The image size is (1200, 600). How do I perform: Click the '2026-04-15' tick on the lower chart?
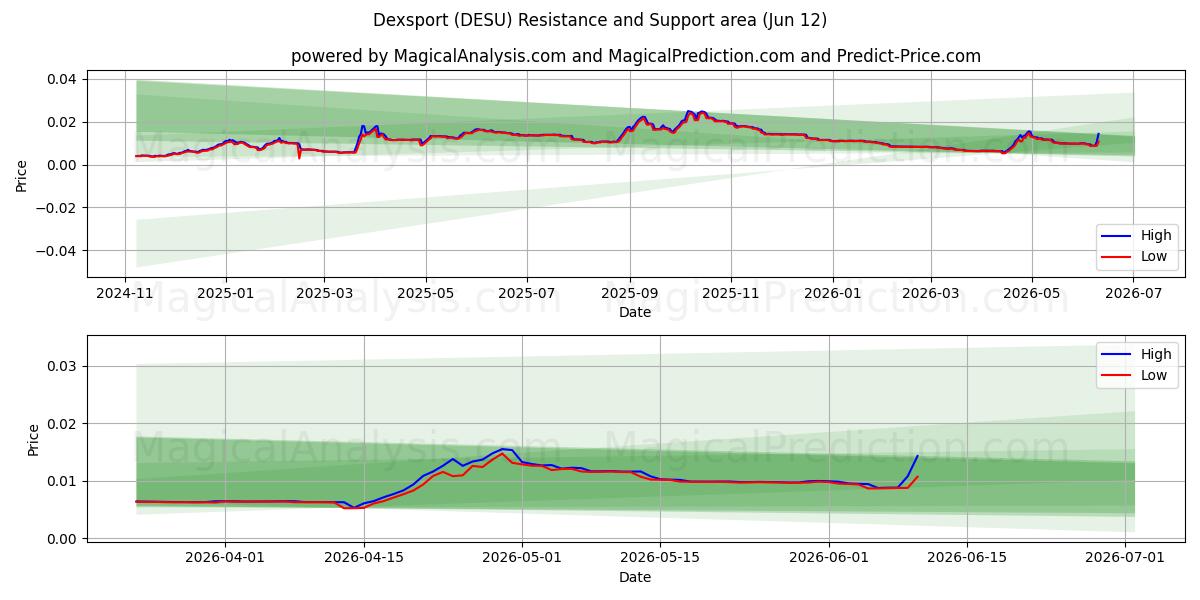click(x=363, y=558)
